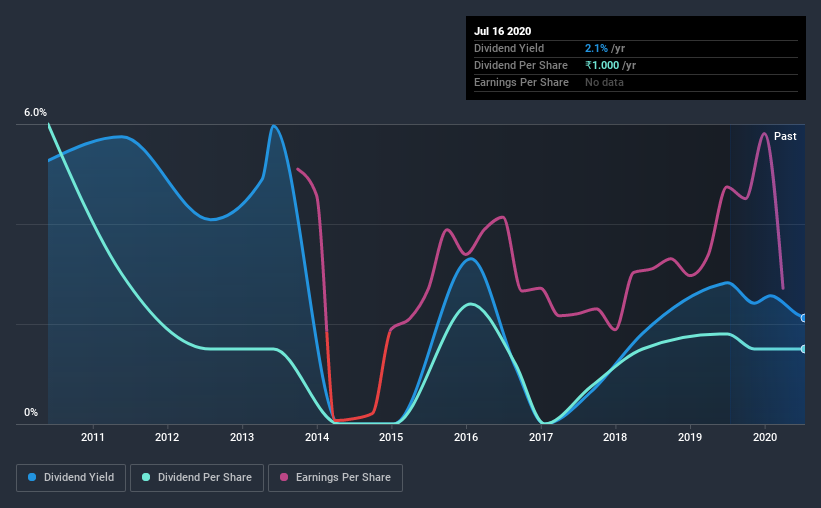Toggle the Earnings Per Share legend button
Image resolution: width=821 pixels, height=508 pixels.
click(335, 478)
